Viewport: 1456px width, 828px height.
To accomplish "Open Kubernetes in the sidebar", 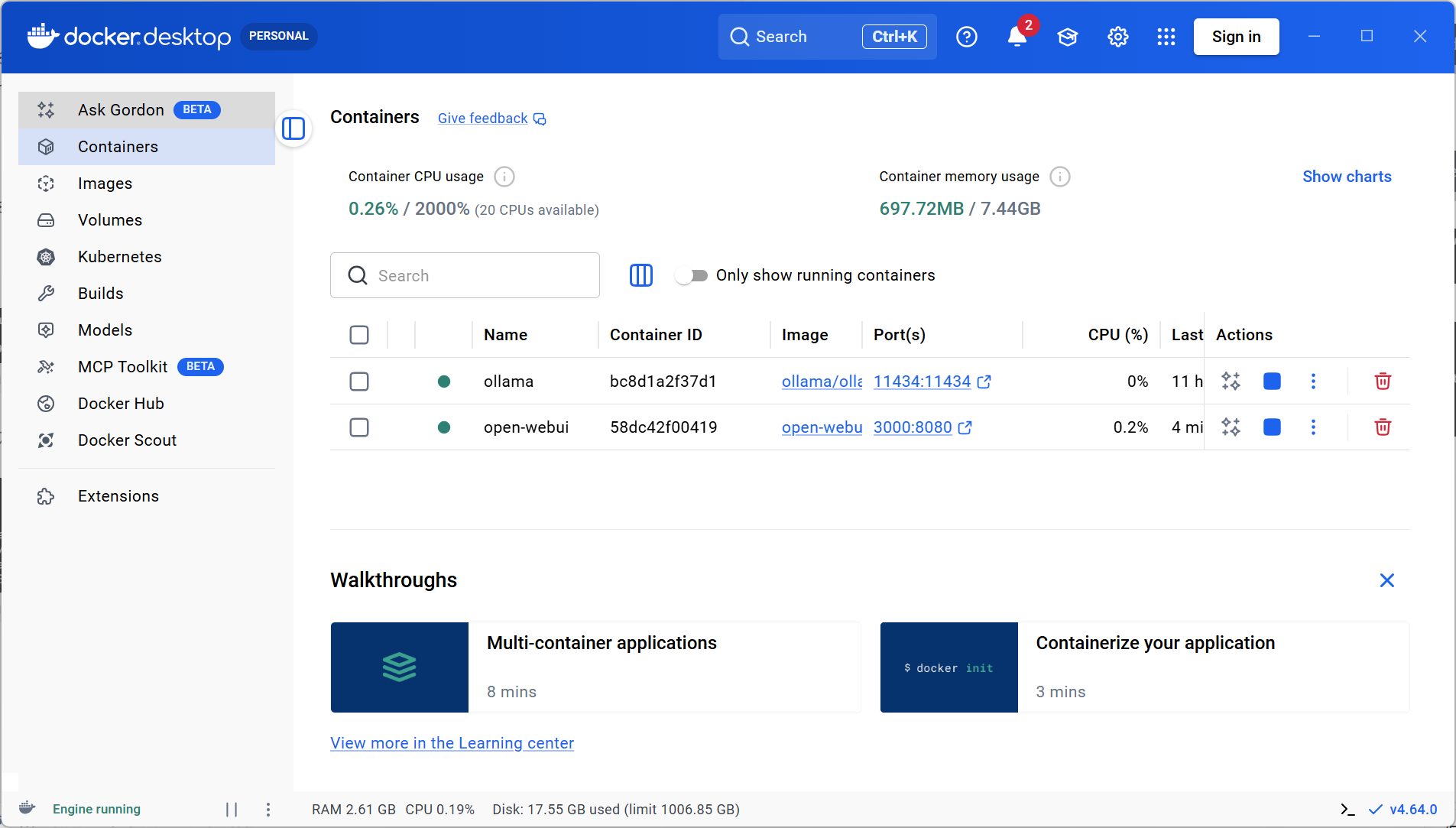I will [147, 257].
